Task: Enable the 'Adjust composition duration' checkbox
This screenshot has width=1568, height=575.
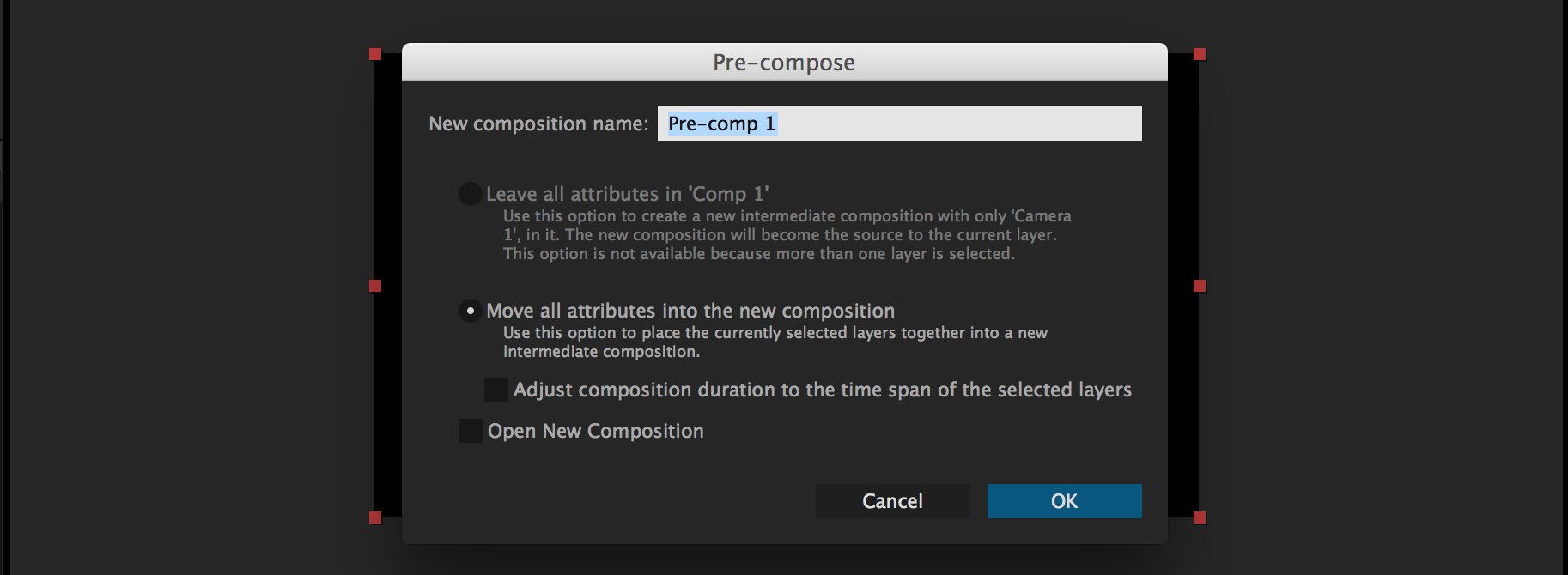Action: click(496, 390)
